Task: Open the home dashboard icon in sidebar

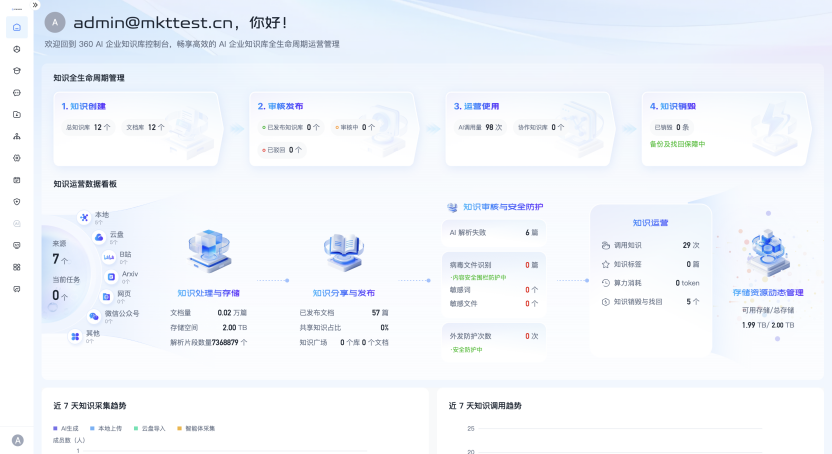Action: pyautogui.click(x=17, y=27)
